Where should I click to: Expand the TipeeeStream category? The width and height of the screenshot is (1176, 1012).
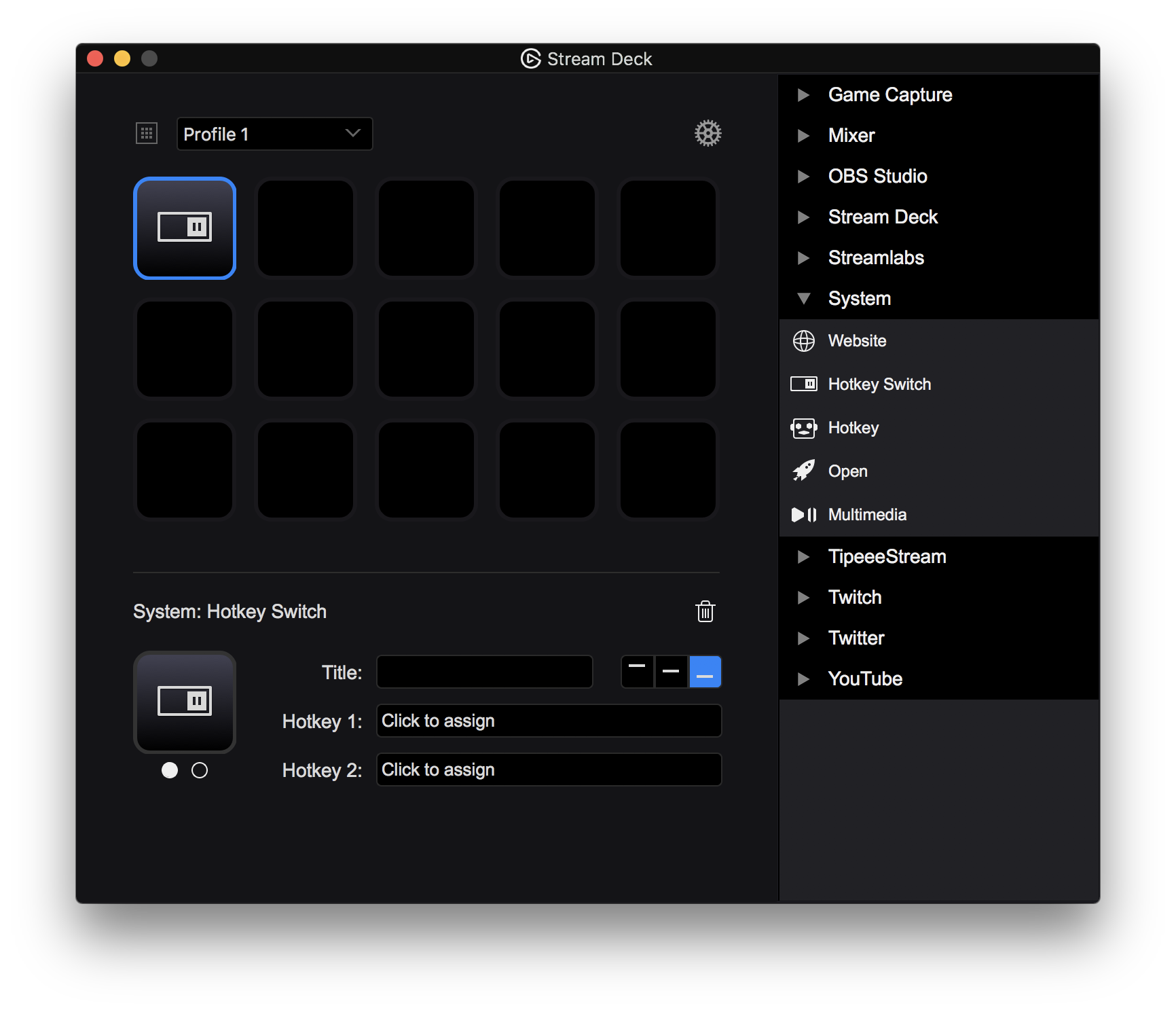pos(803,557)
